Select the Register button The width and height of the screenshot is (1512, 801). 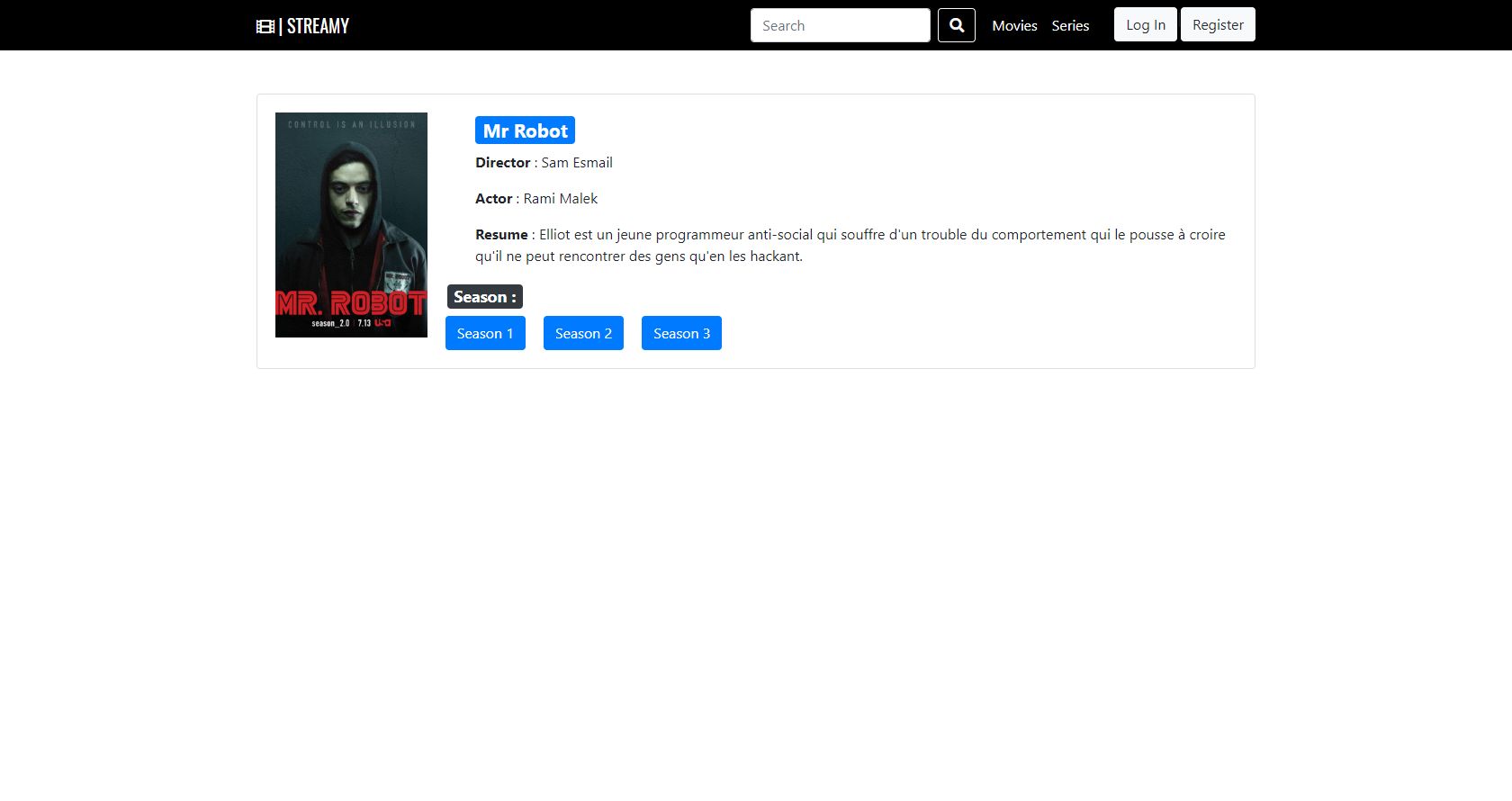coord(1218,24)
